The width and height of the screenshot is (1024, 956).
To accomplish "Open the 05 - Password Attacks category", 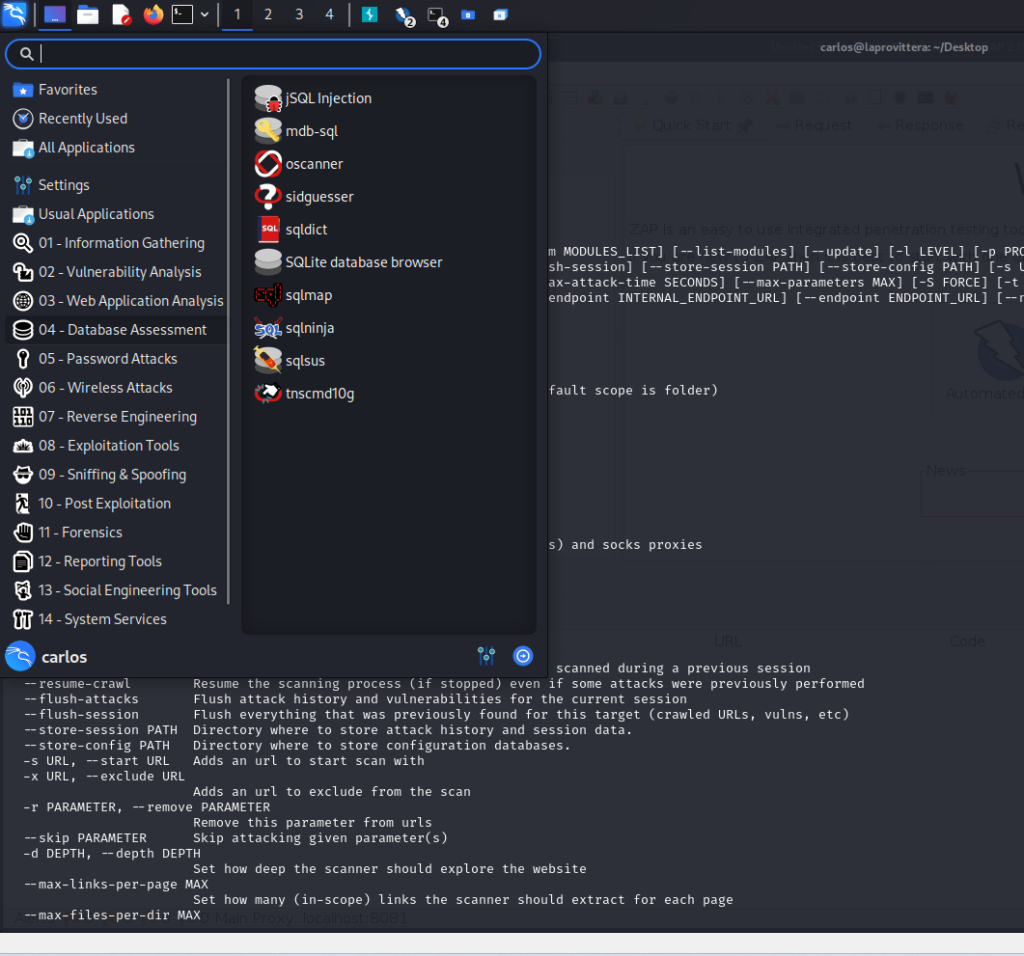I will tap(107, 359).
